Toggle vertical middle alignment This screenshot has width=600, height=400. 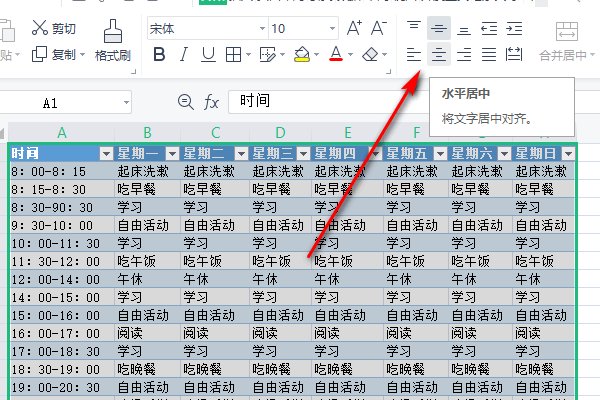click(x=439, y=28)
